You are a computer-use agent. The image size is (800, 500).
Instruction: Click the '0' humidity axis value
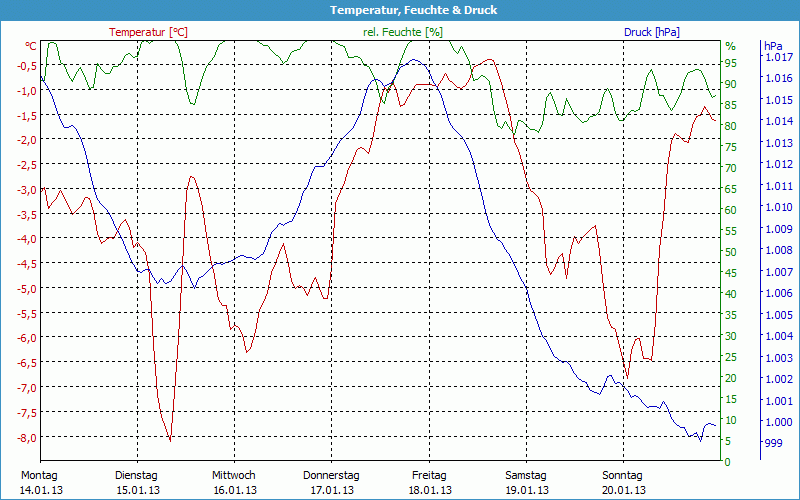(728, 462)
